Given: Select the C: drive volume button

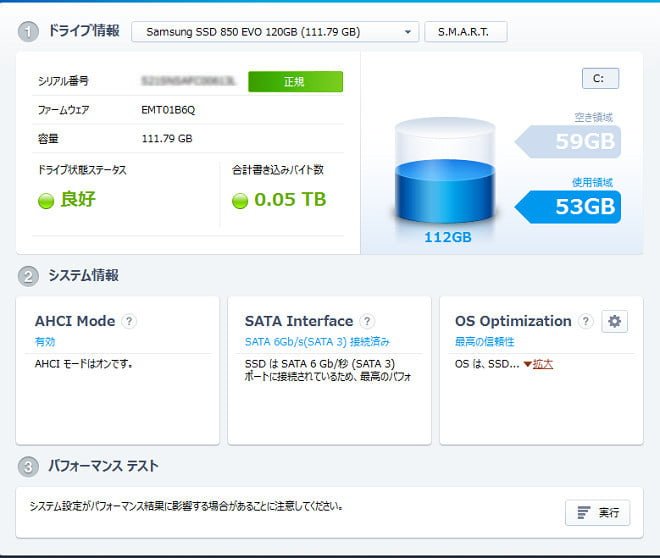Looking at the screenshot, I should 600,78.
